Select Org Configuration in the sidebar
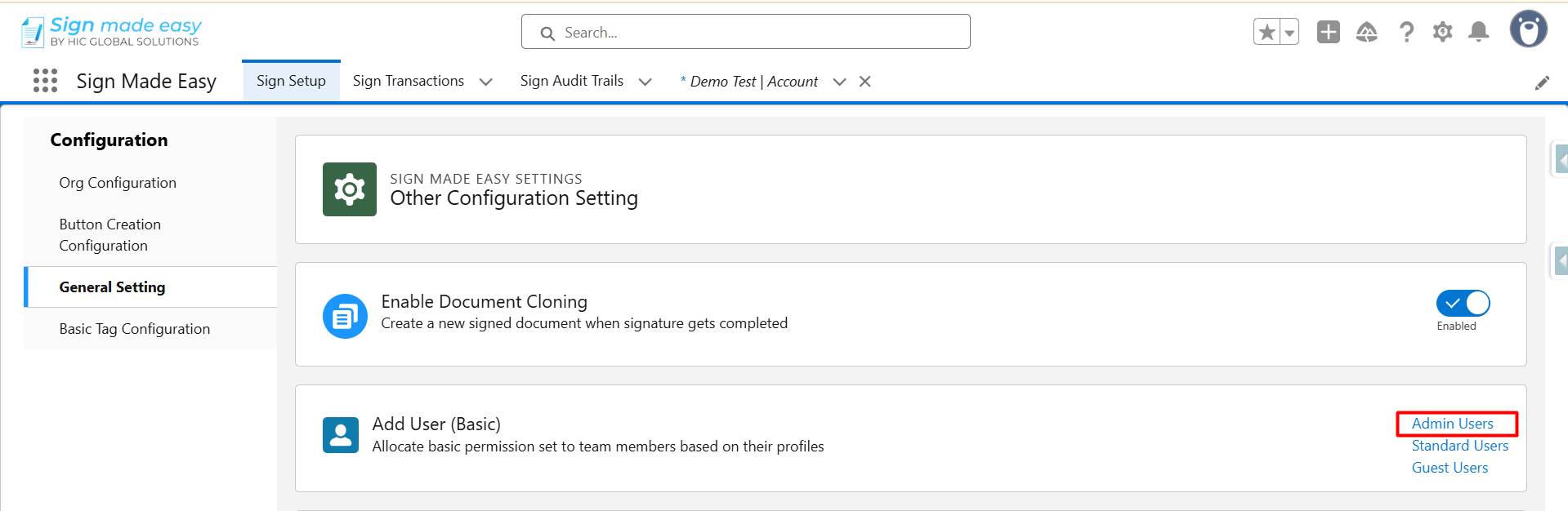Image resolution: width=1568 pixels, height=511 pixels. click(118, 183)
